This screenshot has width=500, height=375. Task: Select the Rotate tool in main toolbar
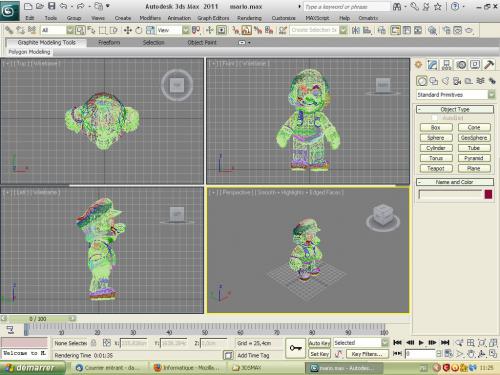[x=139, y=31]
